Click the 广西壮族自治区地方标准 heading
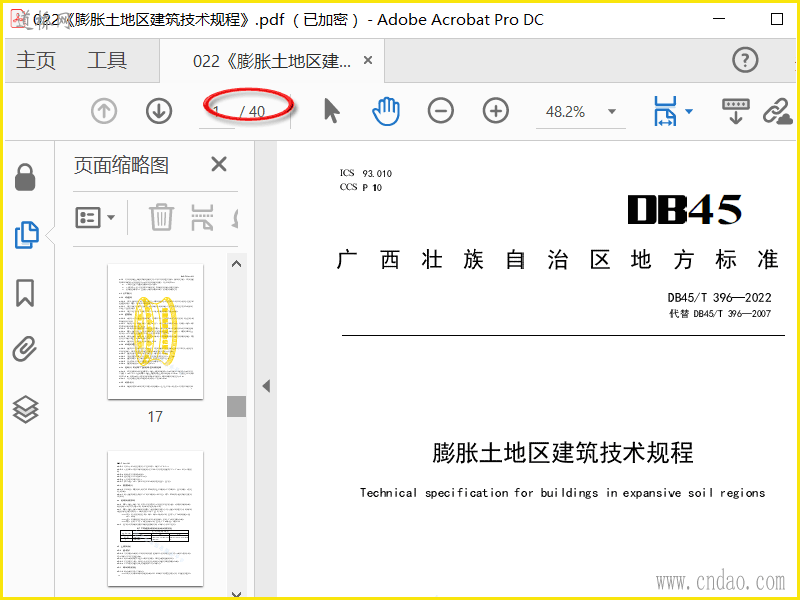The width and height of the screenshot is (800, 600). 557,260
